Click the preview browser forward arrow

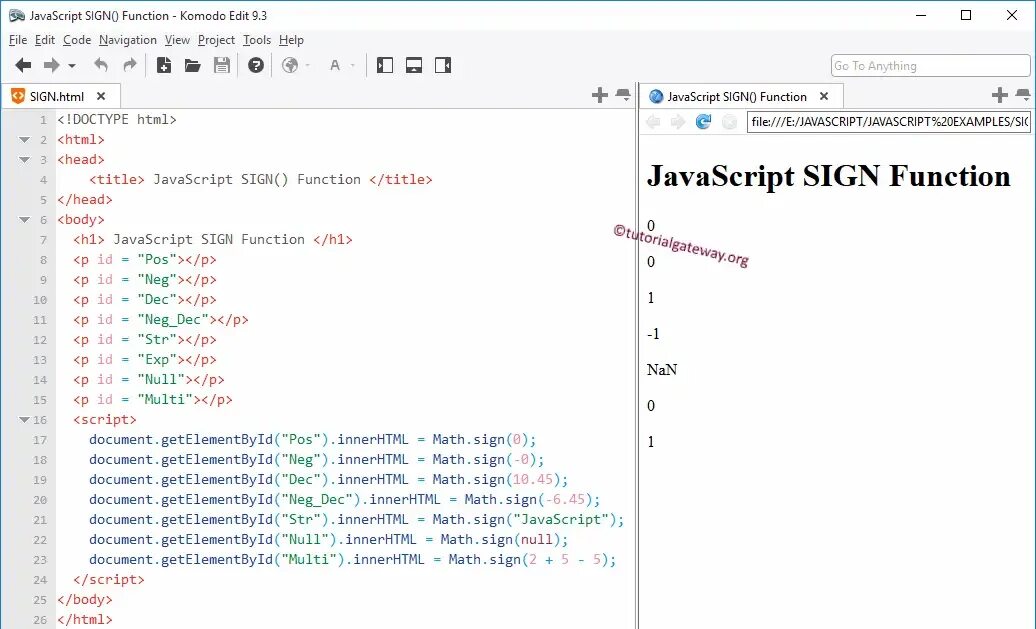click(x=678, y=122)
